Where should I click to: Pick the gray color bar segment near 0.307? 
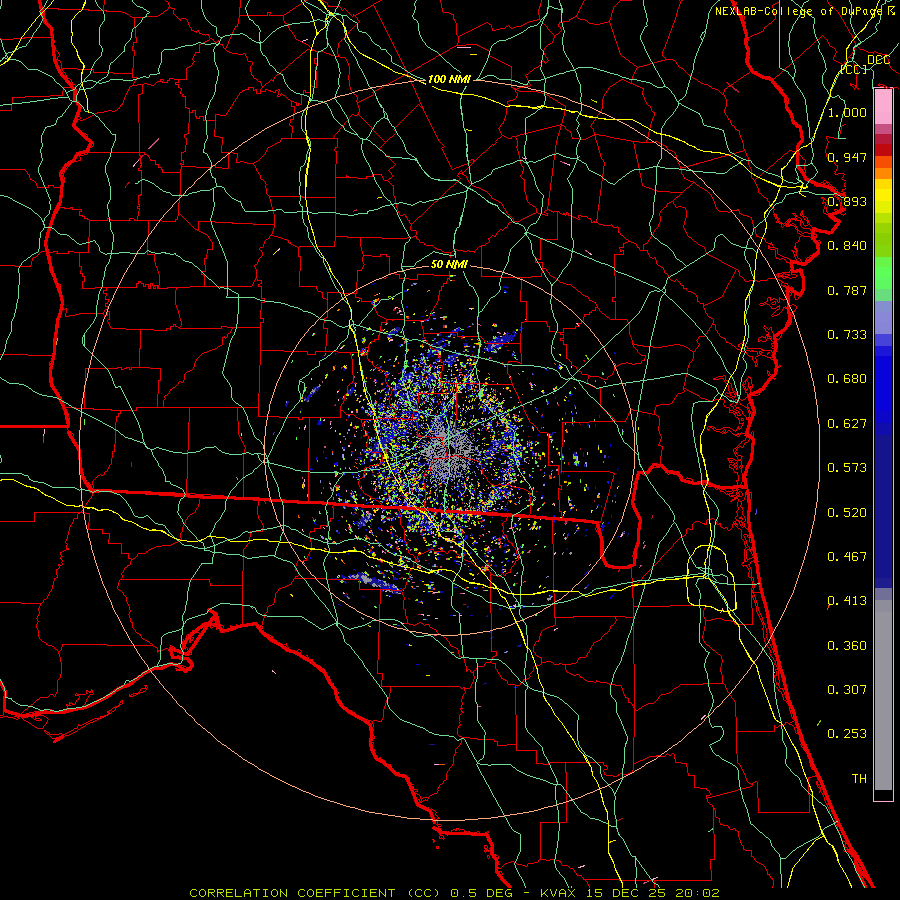click(x=883, y=695)
